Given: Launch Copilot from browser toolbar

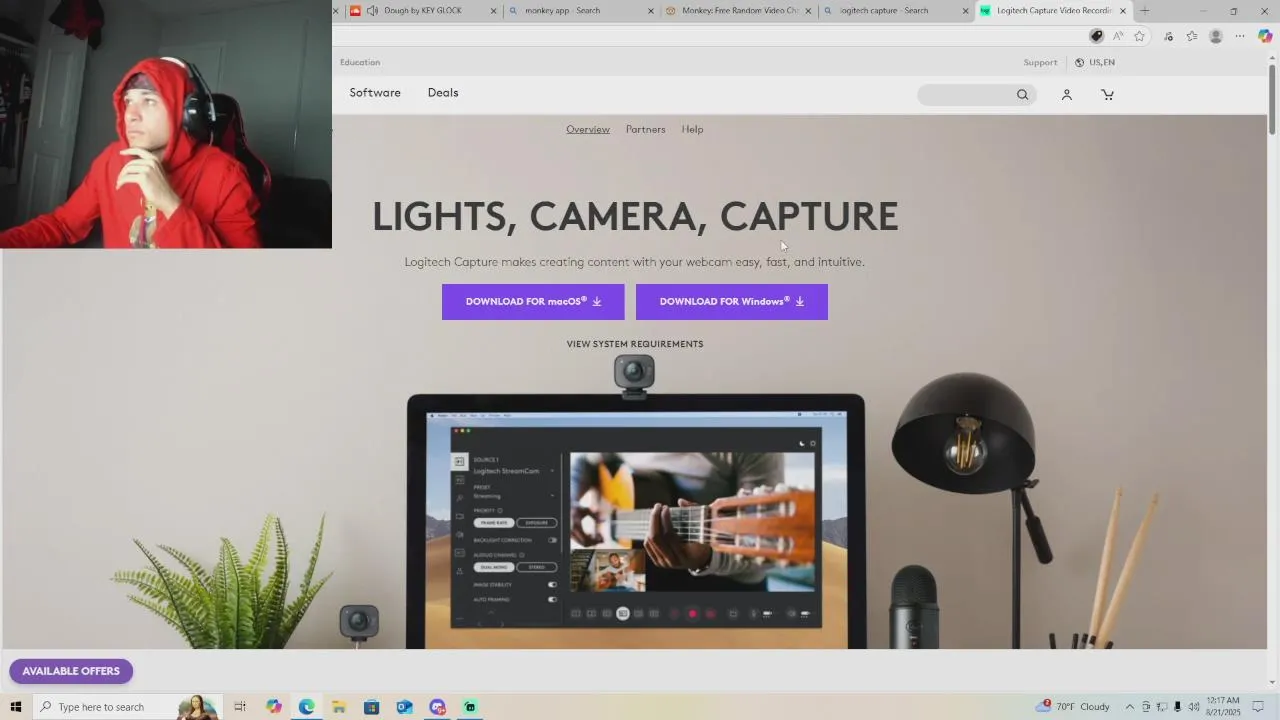Looking at the screenshot, I should [1265, 36].
